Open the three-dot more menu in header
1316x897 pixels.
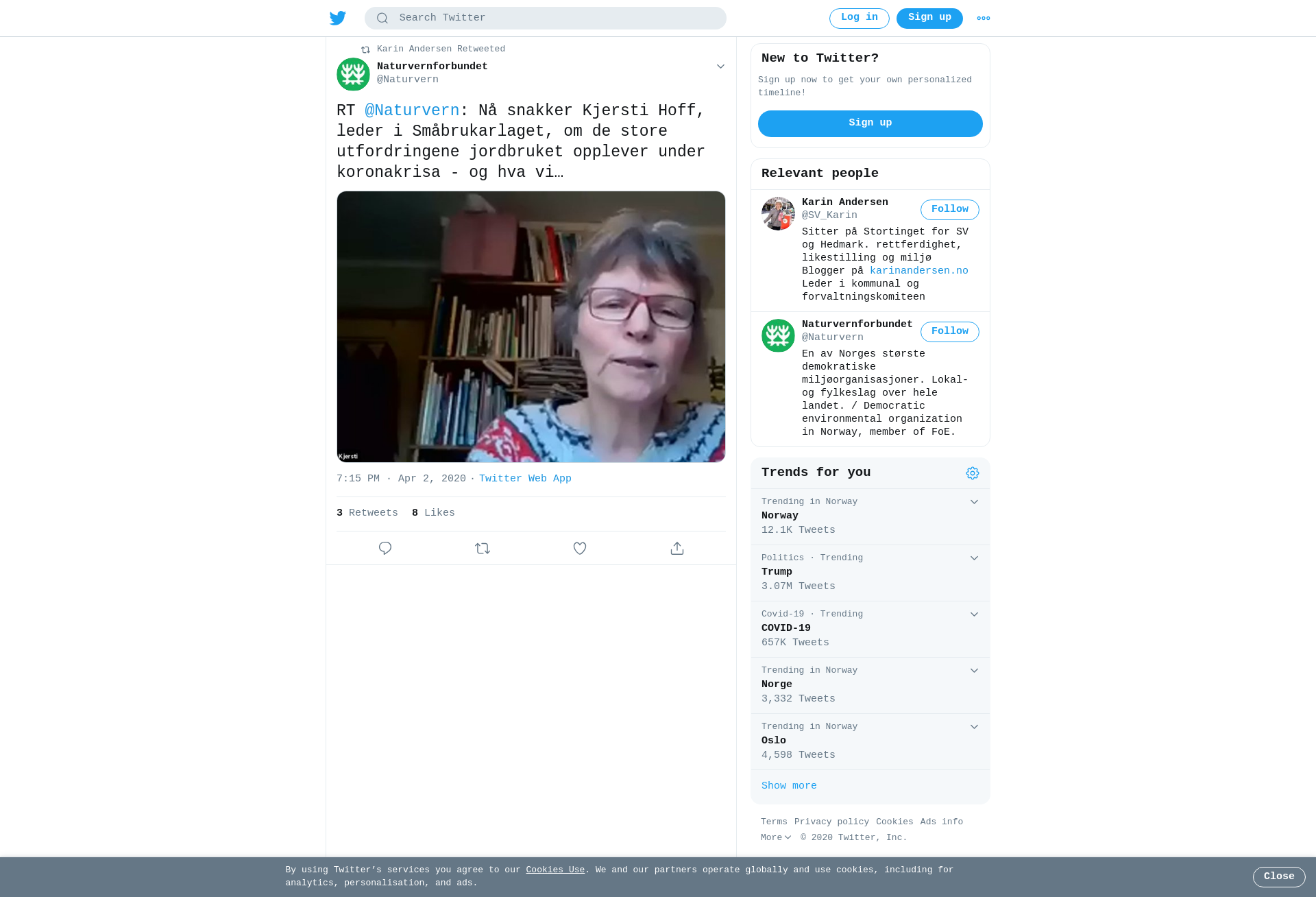(984, 19)
